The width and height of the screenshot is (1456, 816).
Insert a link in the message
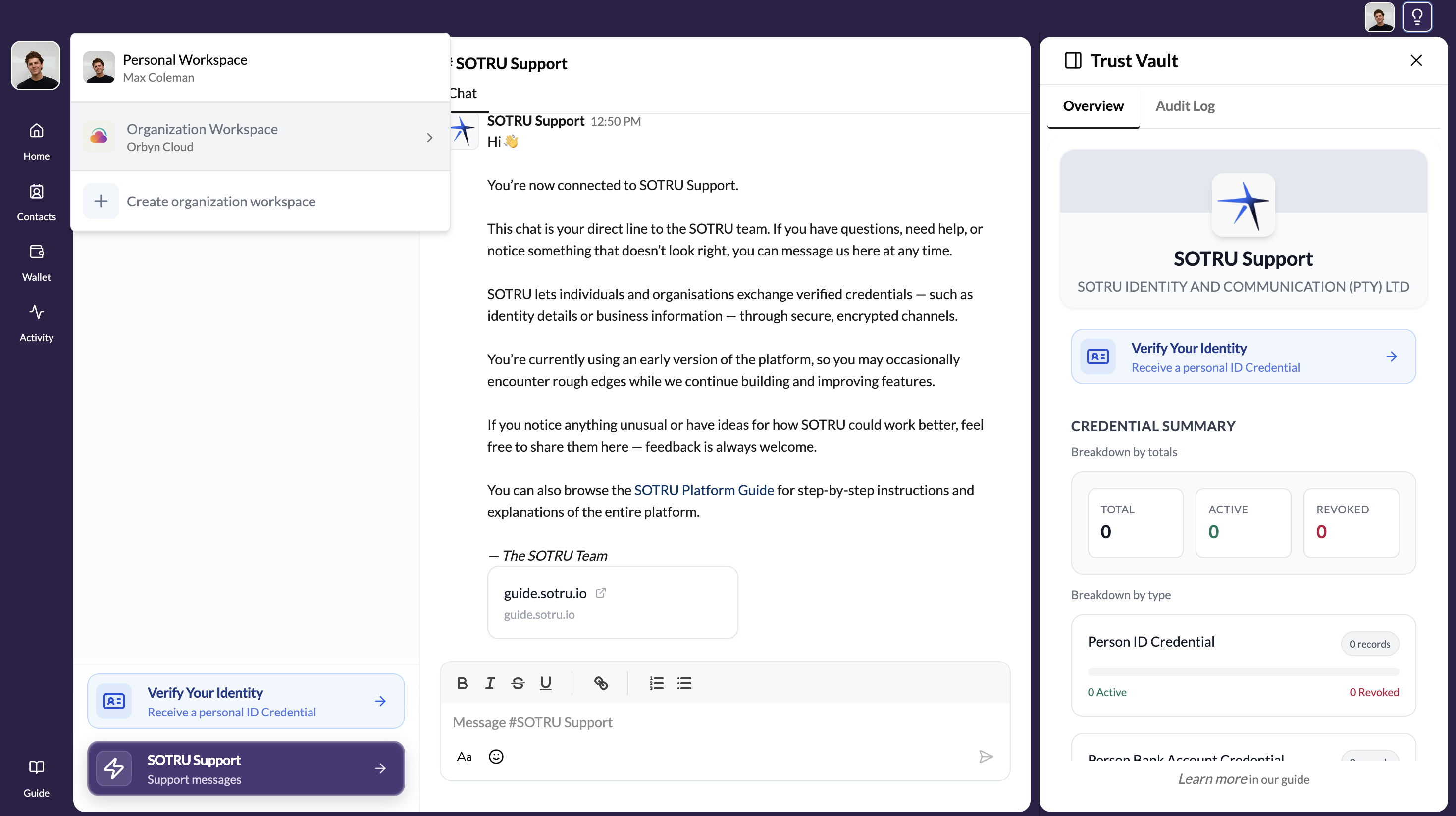(600, 683)
